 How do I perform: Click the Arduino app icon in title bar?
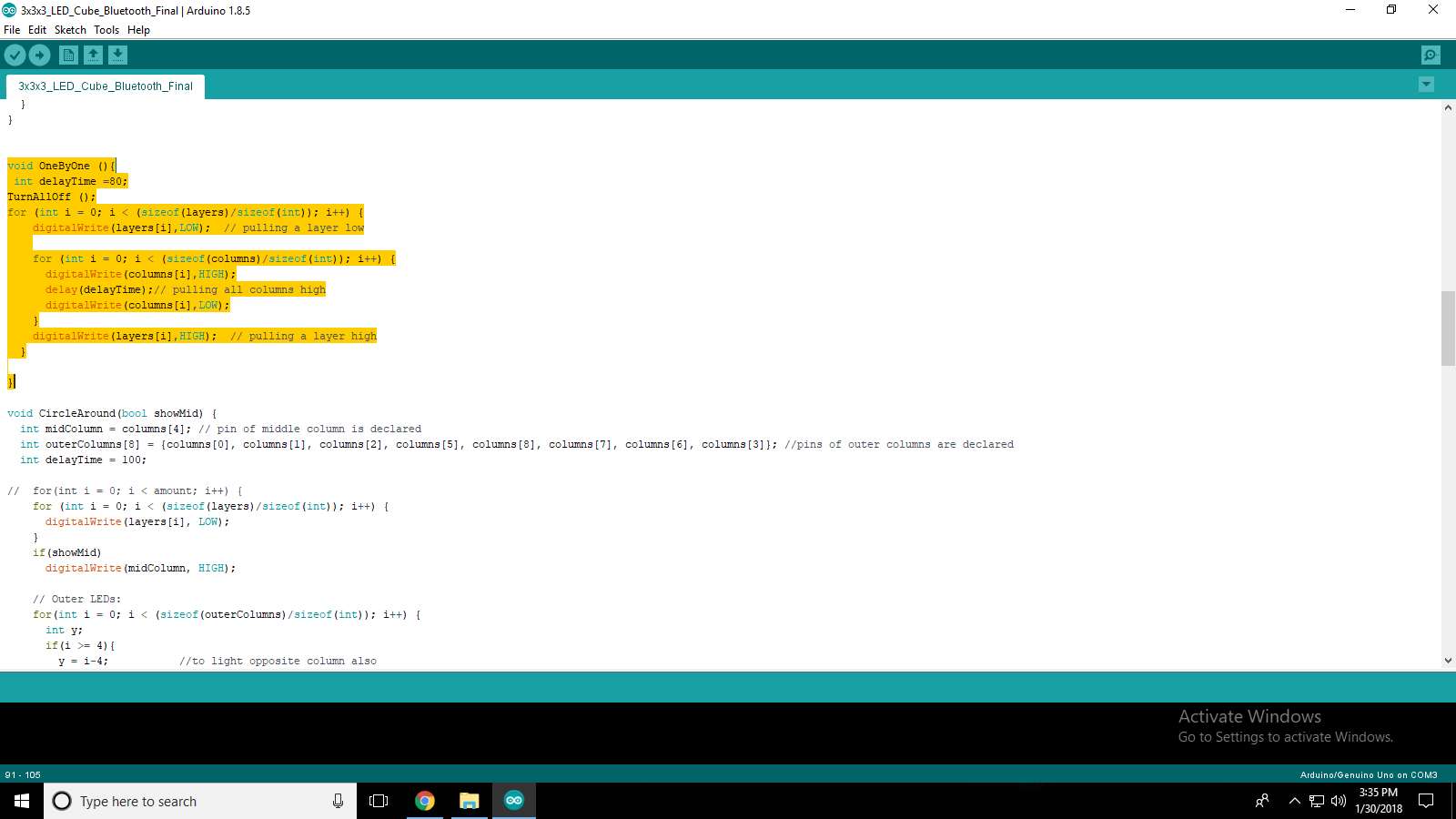[x=9, y=10]
